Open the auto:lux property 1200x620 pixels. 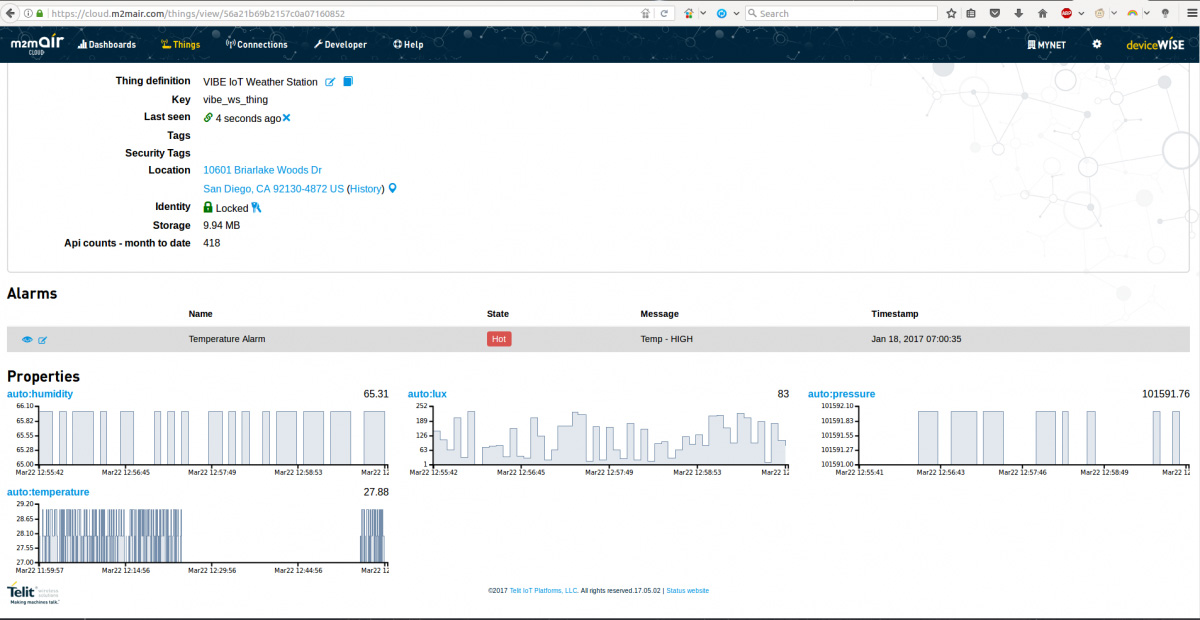tap(427, 394)
